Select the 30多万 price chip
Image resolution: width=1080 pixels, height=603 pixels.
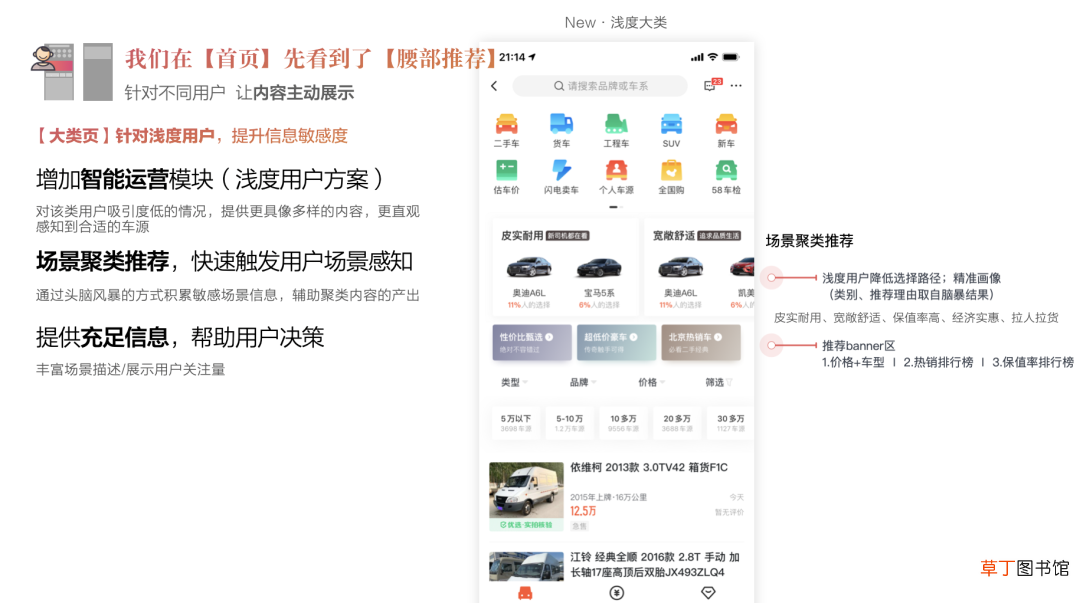pos(731,422)
